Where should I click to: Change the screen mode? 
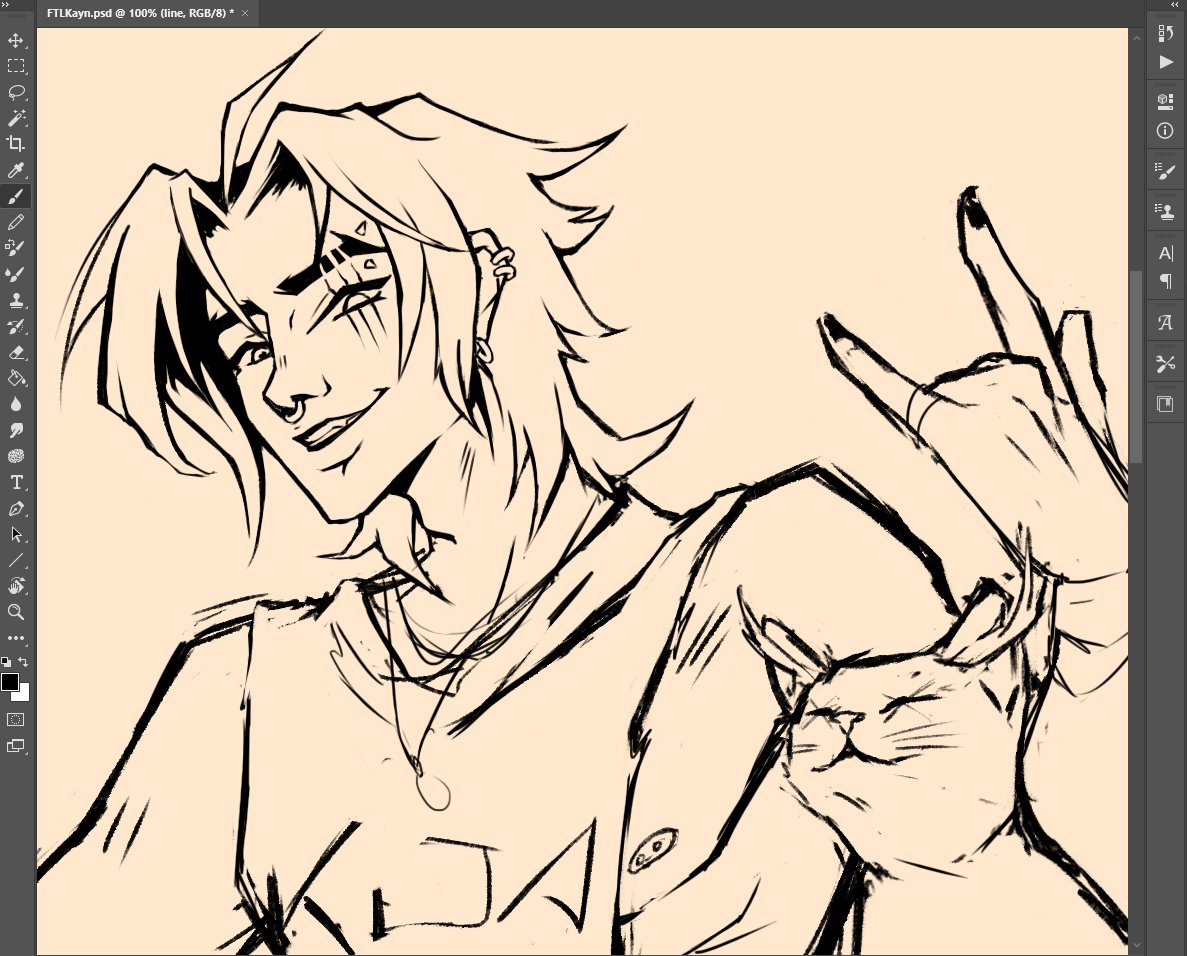16,746
